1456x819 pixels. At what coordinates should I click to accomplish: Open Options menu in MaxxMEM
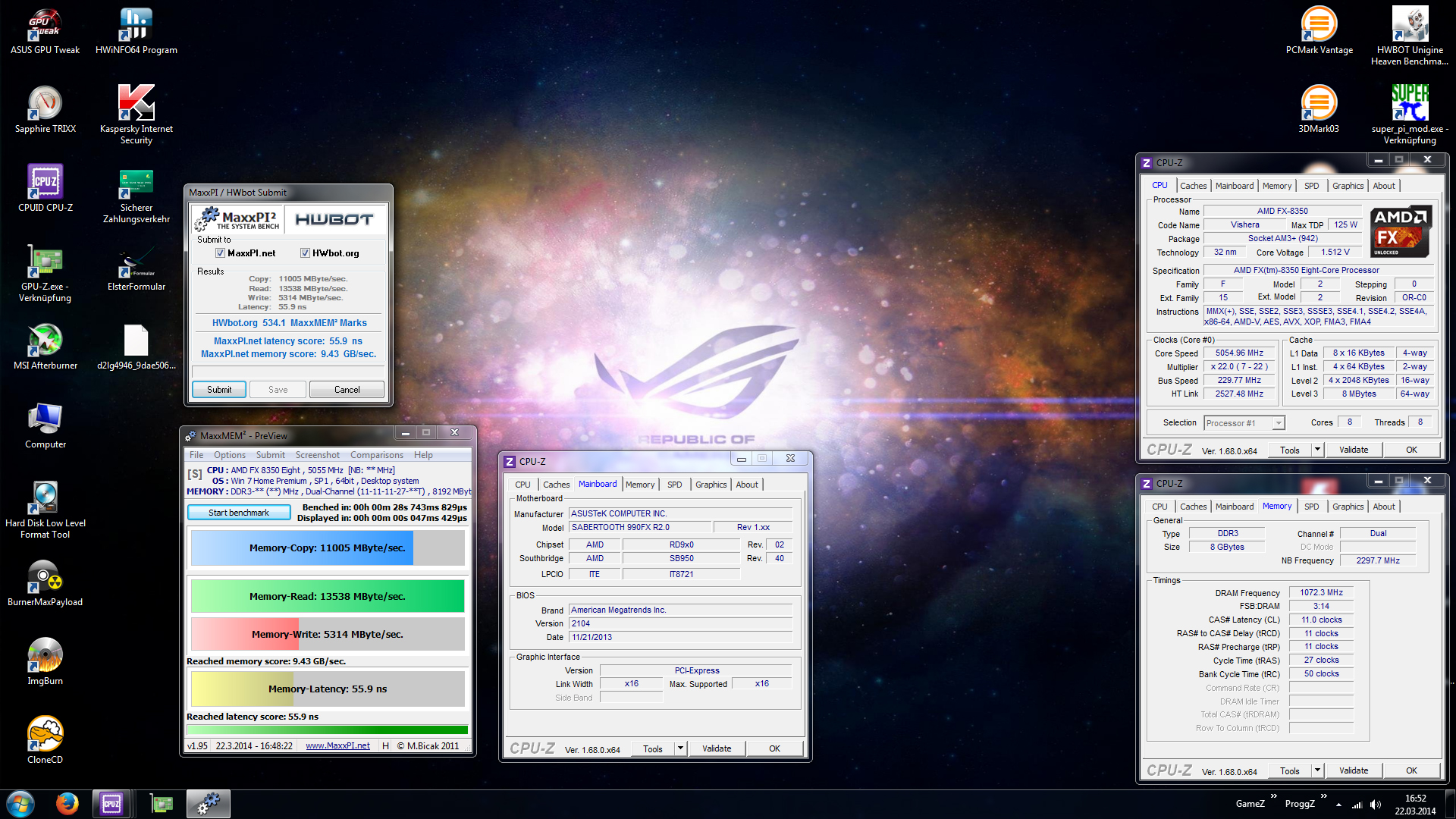click(230, 455)
